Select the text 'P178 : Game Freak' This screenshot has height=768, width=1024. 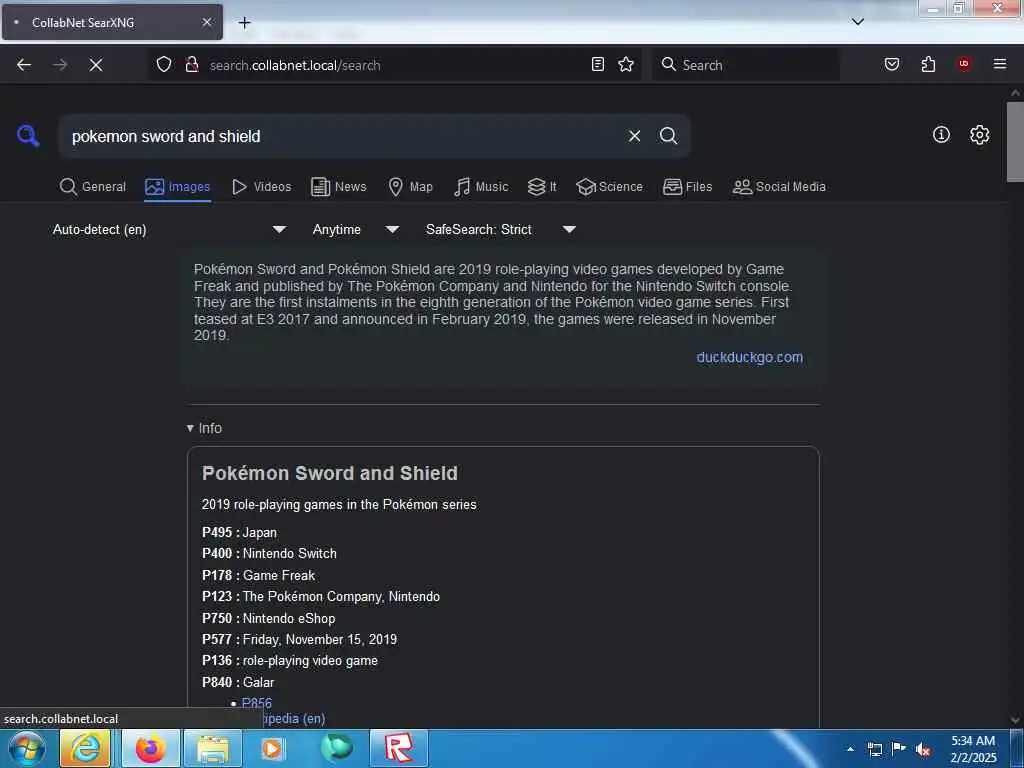coord(259,575)
